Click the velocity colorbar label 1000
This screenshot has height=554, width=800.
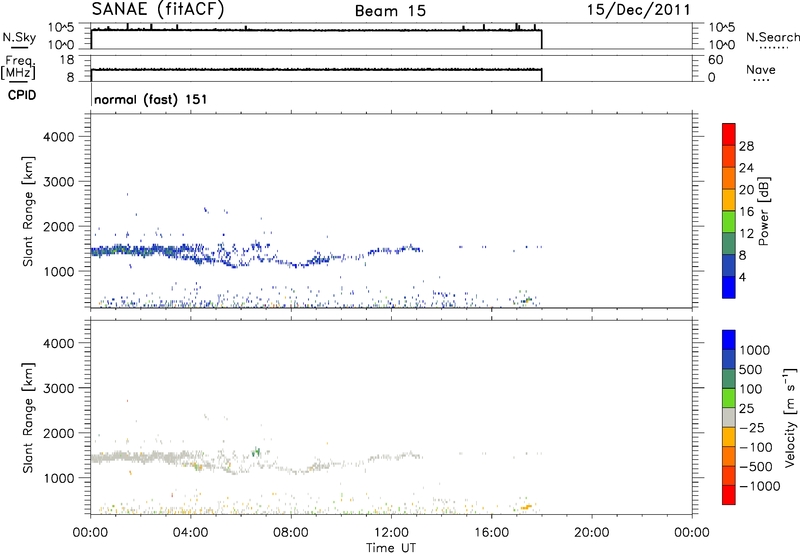click(755, 350)
